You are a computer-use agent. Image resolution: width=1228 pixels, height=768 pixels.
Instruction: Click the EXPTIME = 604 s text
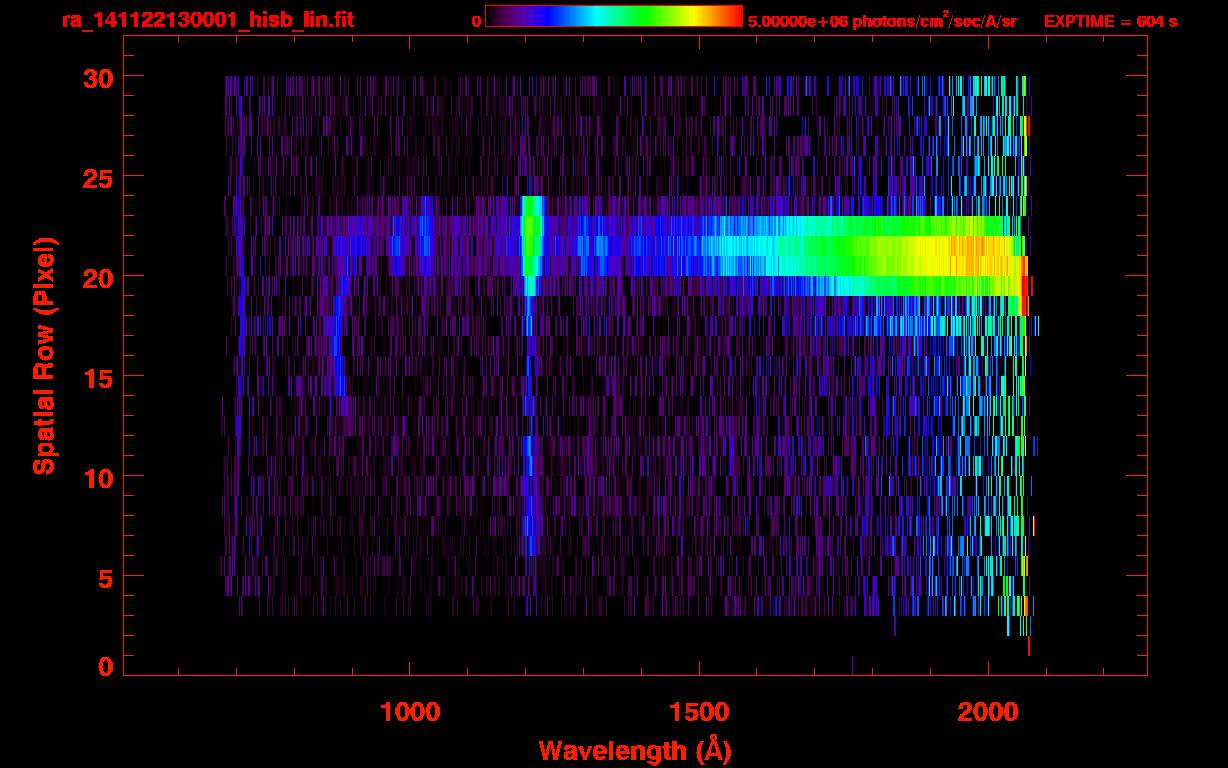1110,21
